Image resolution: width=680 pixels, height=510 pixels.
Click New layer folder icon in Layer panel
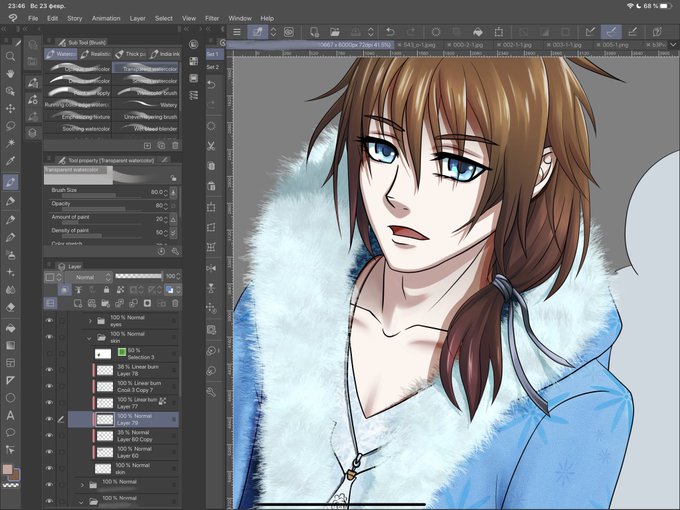click(x=105, y=303)
